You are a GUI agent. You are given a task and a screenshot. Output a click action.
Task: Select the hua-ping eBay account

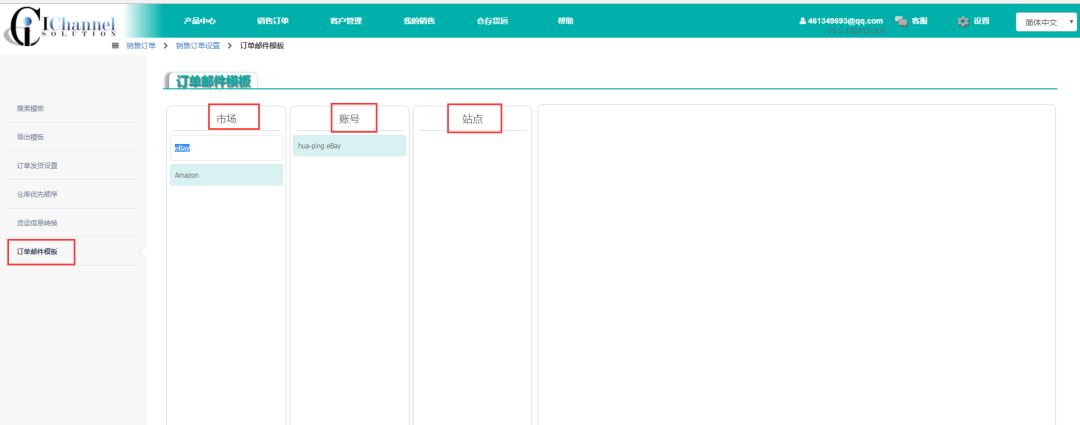tap(349, 146)
